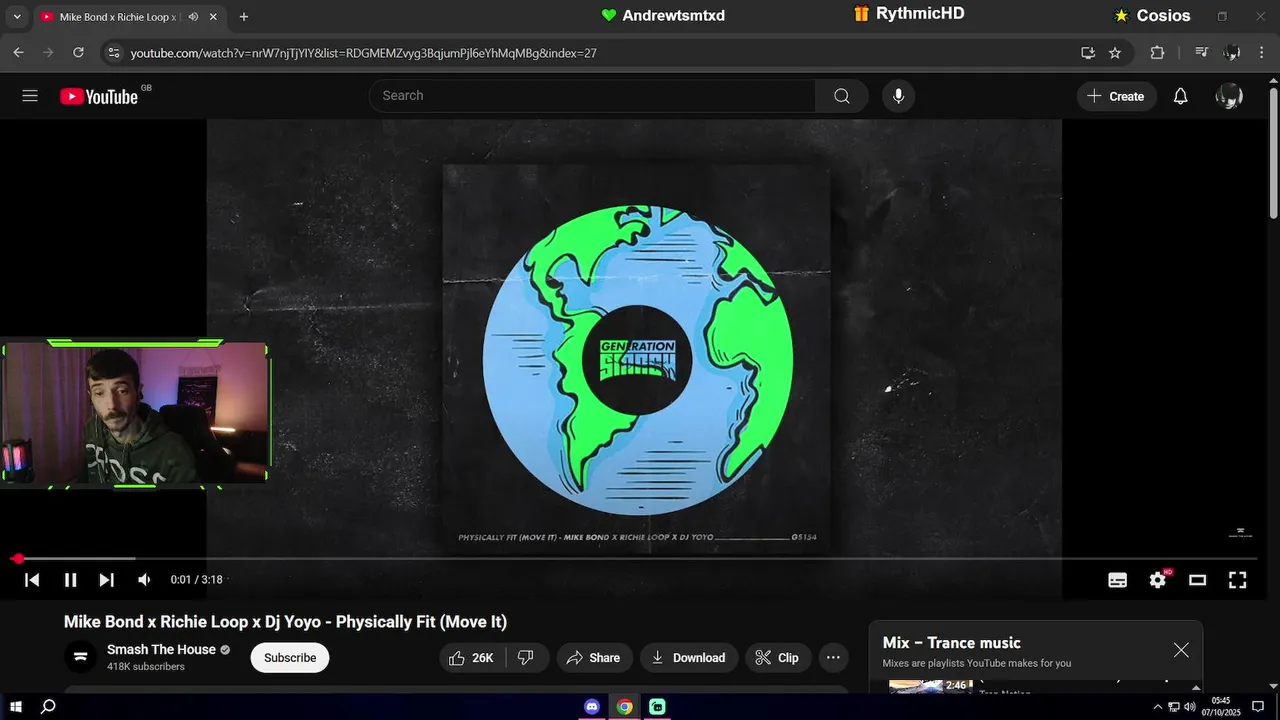Open the taskbar network icon
Image resolution: width=1280 pixels, height=720 pixels.
coord(1174,707)
